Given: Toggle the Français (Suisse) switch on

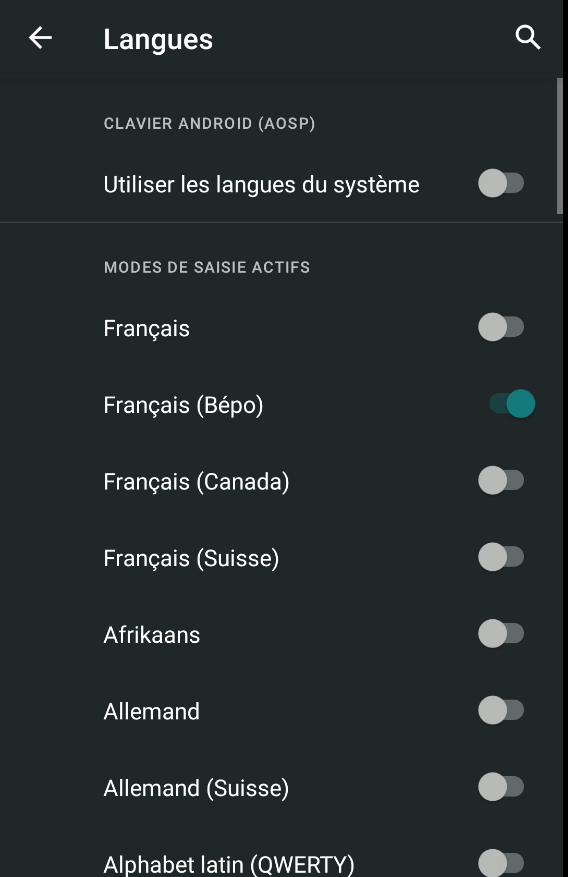Looking at the screenshot, I should [501, 557].
